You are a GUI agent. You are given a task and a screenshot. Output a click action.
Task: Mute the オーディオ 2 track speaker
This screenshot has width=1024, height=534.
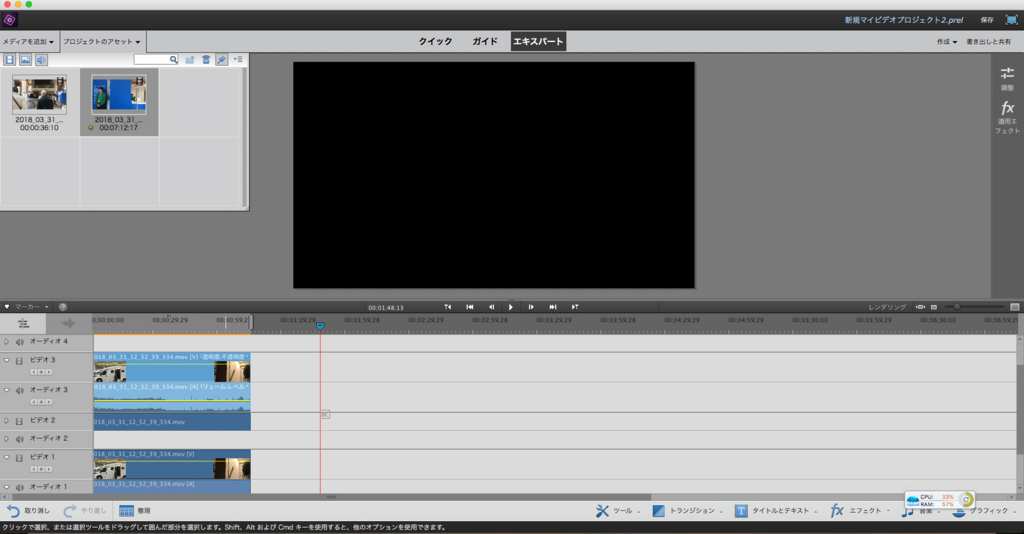coord(20,439)
